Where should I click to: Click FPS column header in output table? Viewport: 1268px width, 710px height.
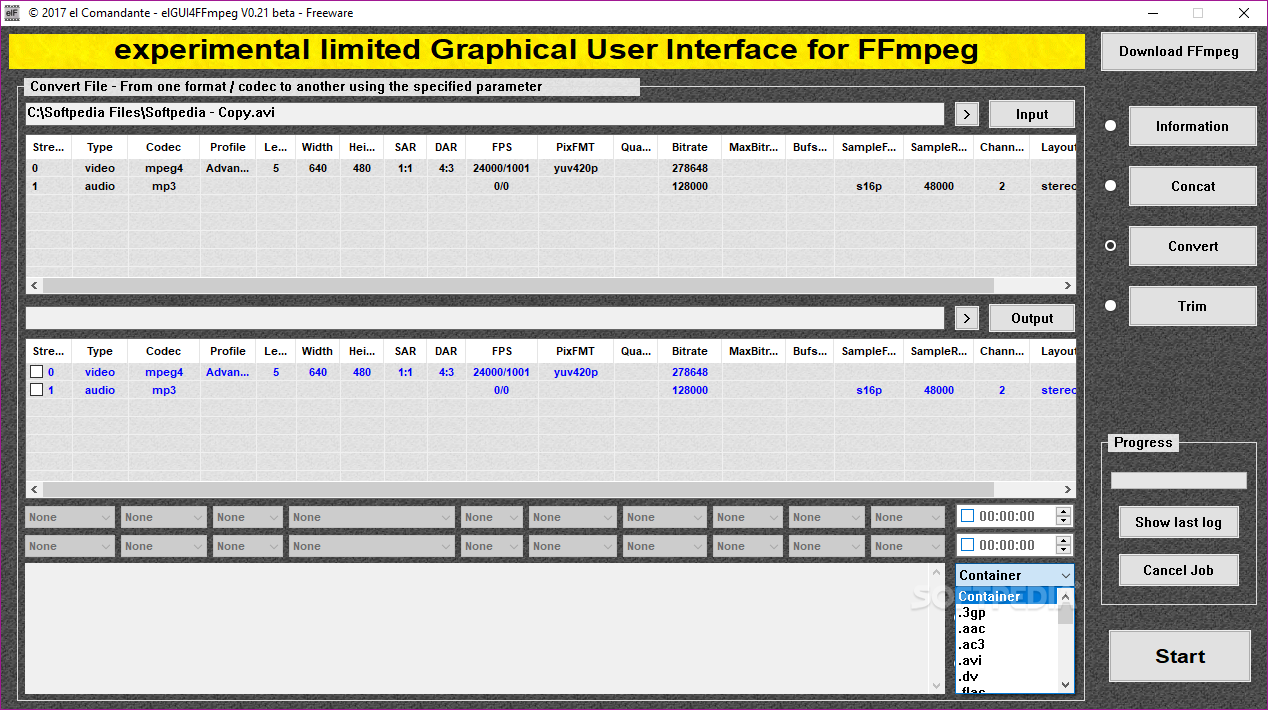(502, 351)
